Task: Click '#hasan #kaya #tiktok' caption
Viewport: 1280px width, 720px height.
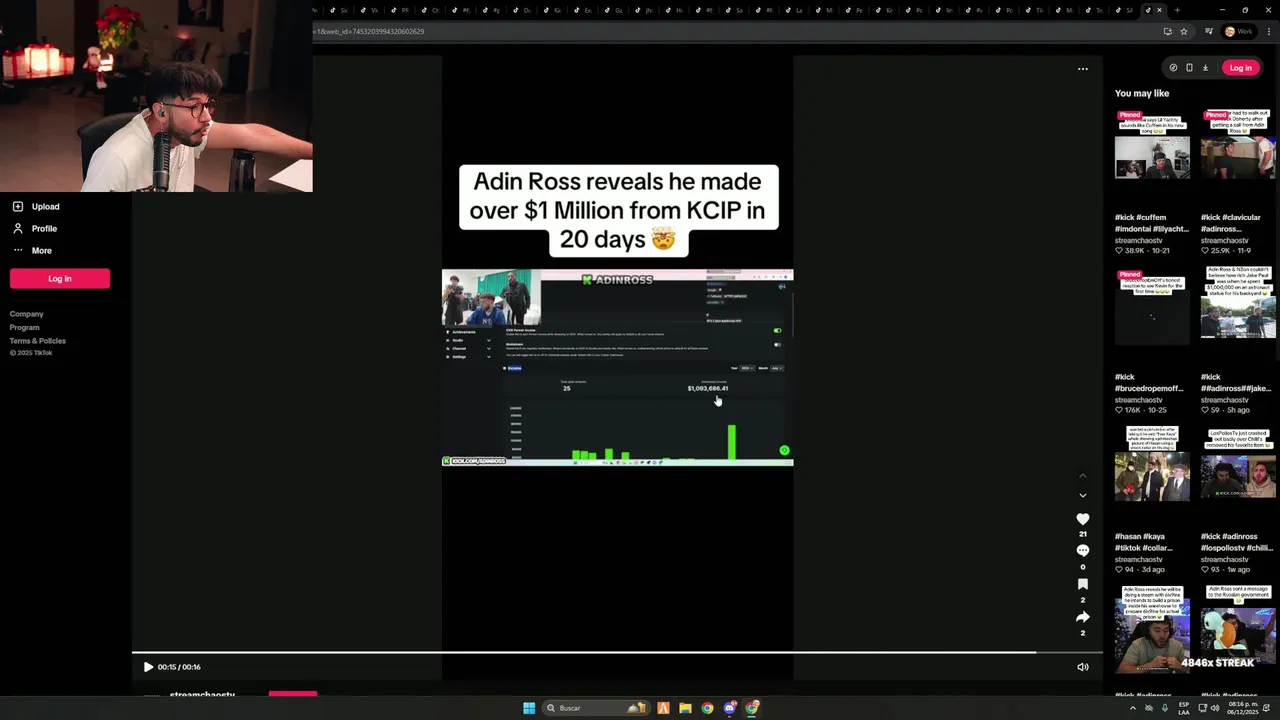Action: click(1143, 542)
